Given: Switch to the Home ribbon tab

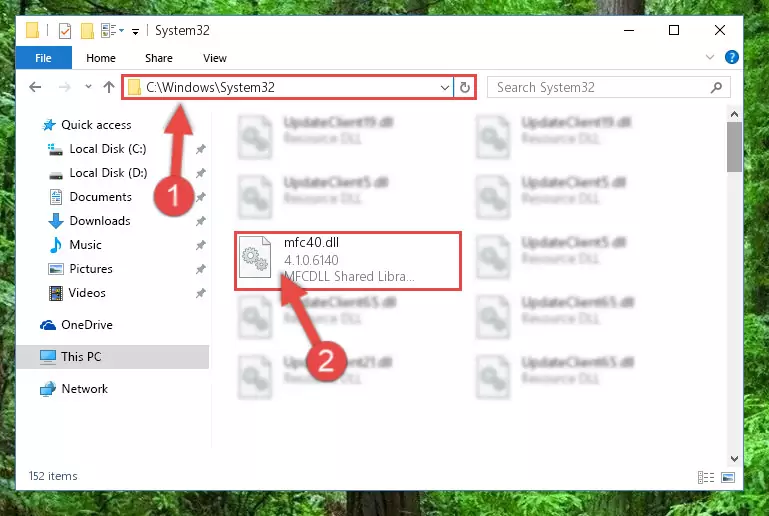Looking at the screenshot, I should 101,58.
